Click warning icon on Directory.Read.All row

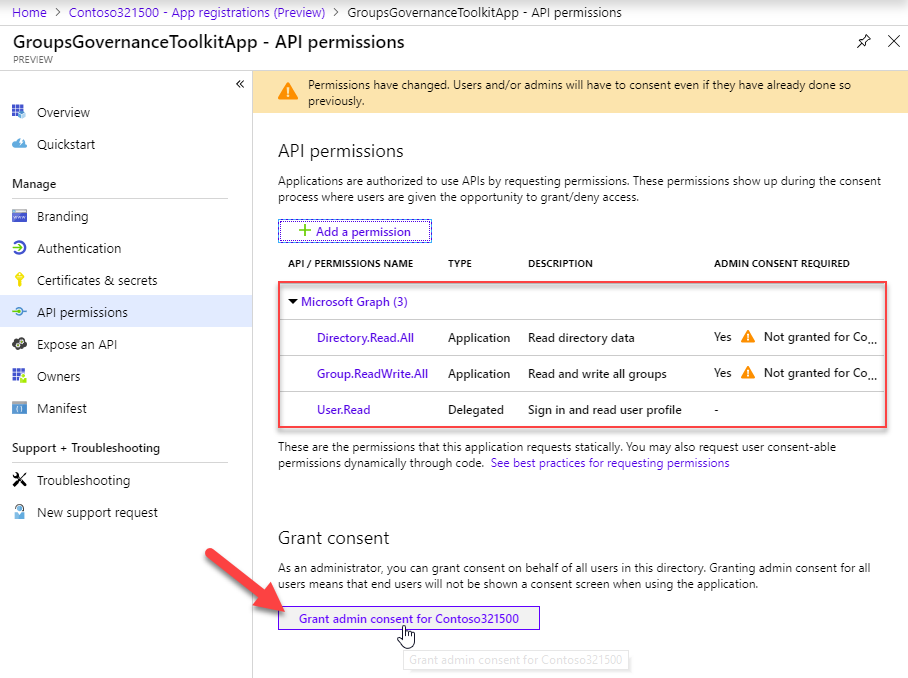748,336
